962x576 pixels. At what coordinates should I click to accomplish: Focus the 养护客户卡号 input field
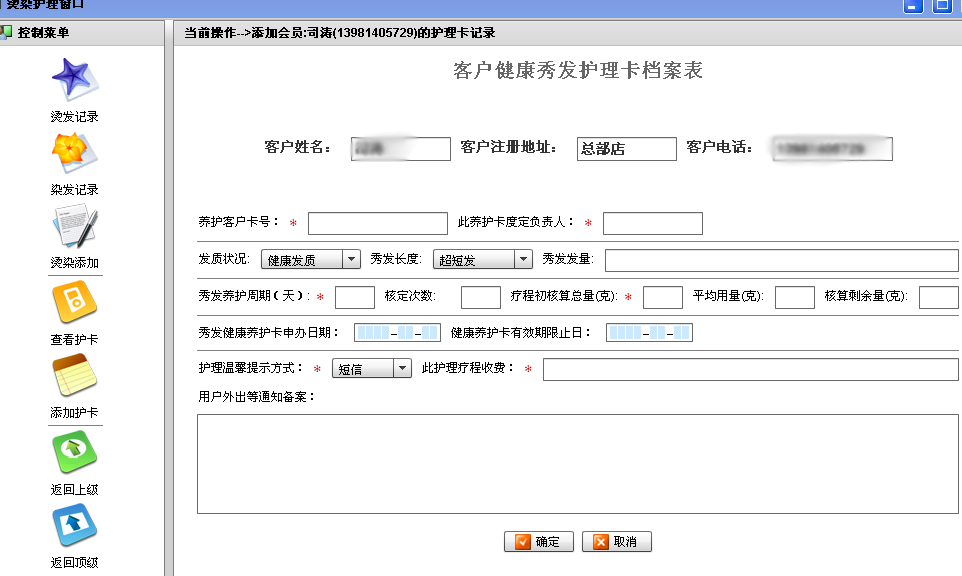coord(378,223)
